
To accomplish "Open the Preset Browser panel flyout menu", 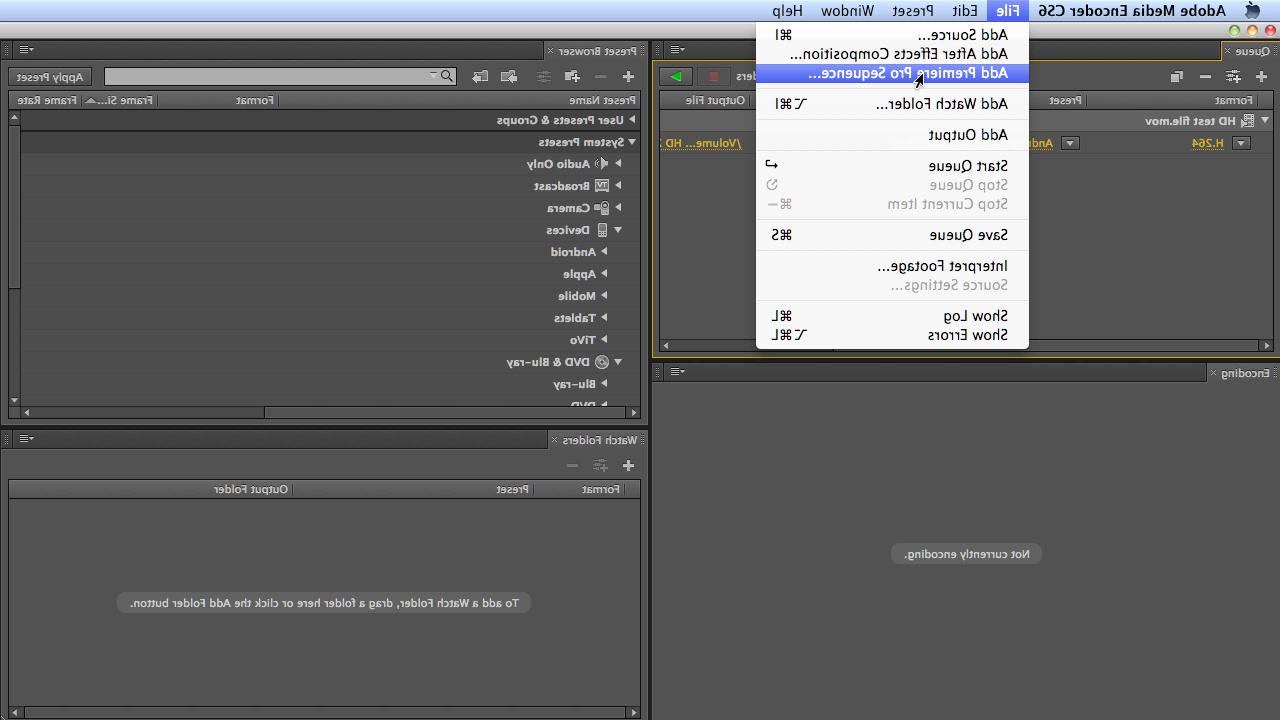I will point(27,50).
